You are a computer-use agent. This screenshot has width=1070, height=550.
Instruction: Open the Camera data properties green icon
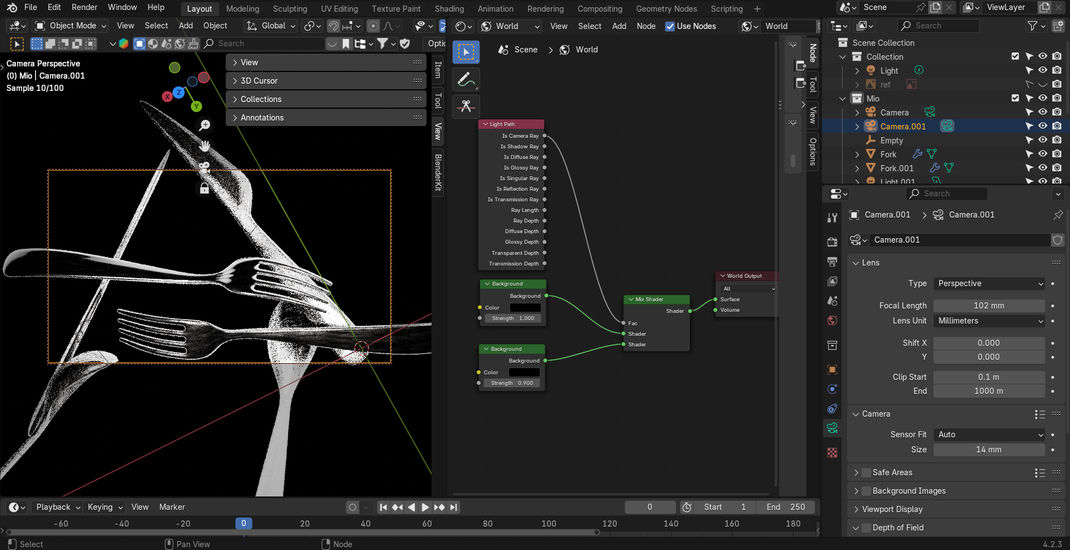click(x=832, y=429)
